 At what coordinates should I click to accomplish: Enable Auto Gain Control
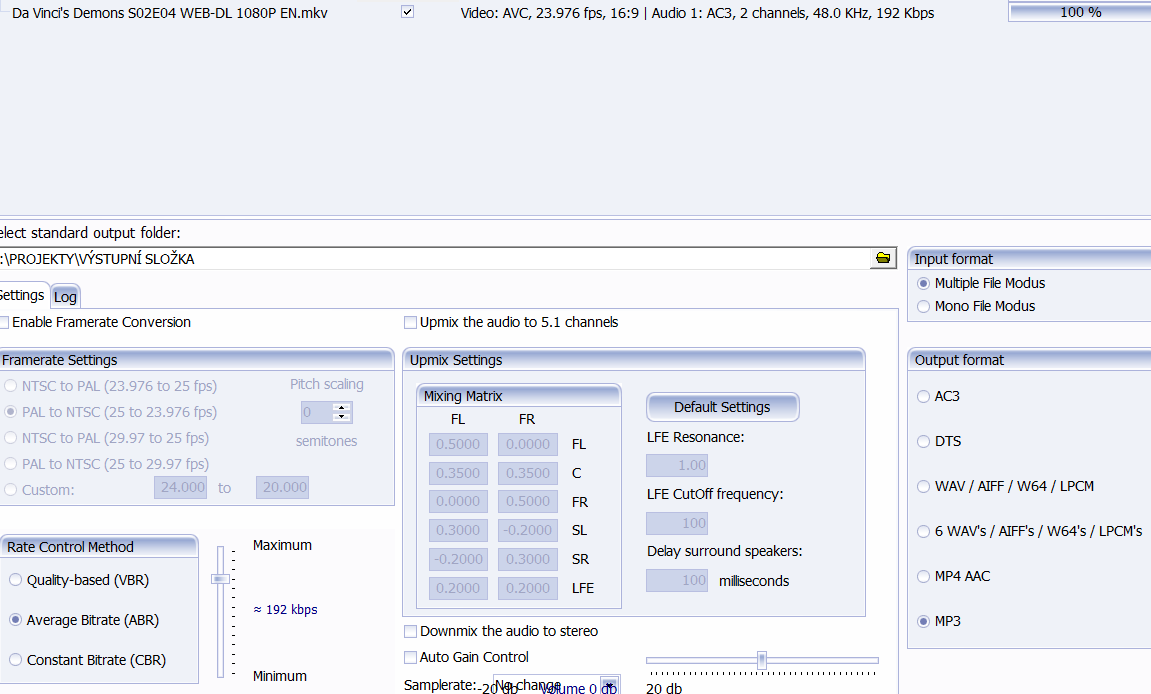tap(410, 657)
